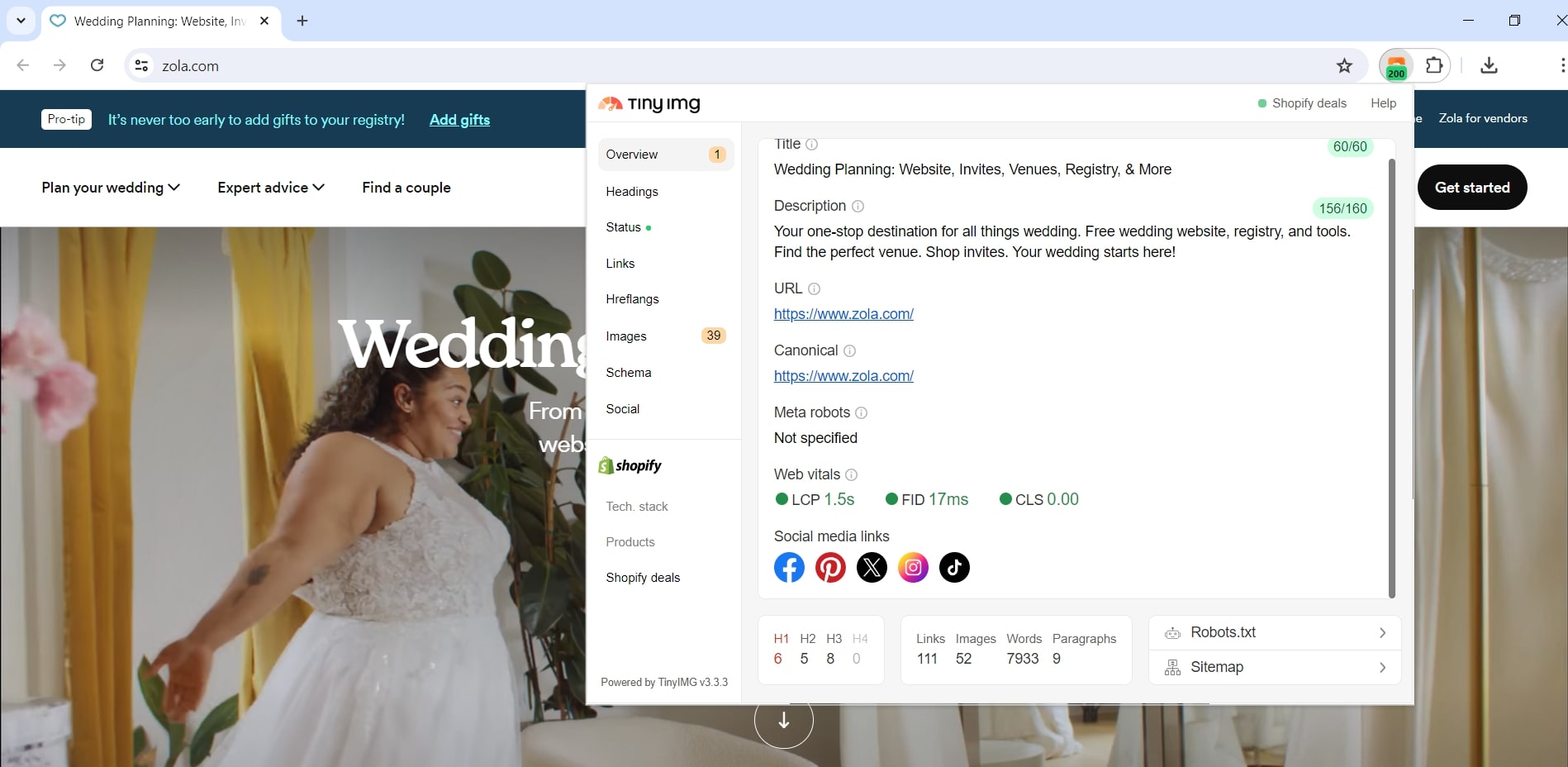The width and height of the screenshot is (1568, 767).
Task: Open Zola's Facebook social media link
Action: (x=789, y=567)
